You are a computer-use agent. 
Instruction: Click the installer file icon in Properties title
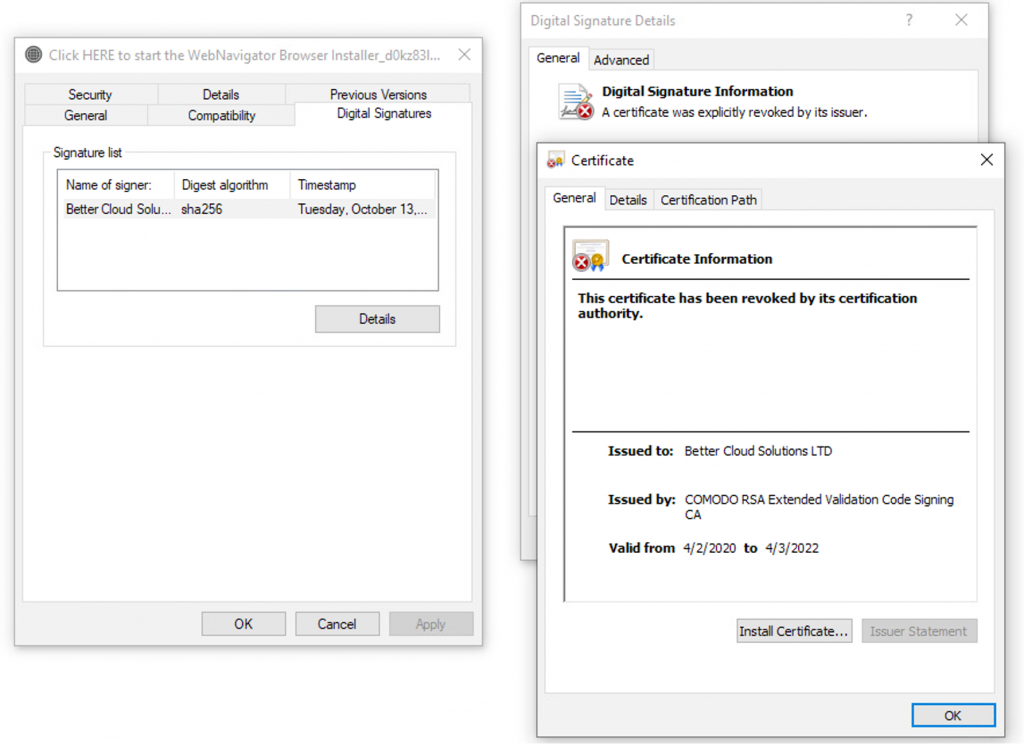point(34,55)
